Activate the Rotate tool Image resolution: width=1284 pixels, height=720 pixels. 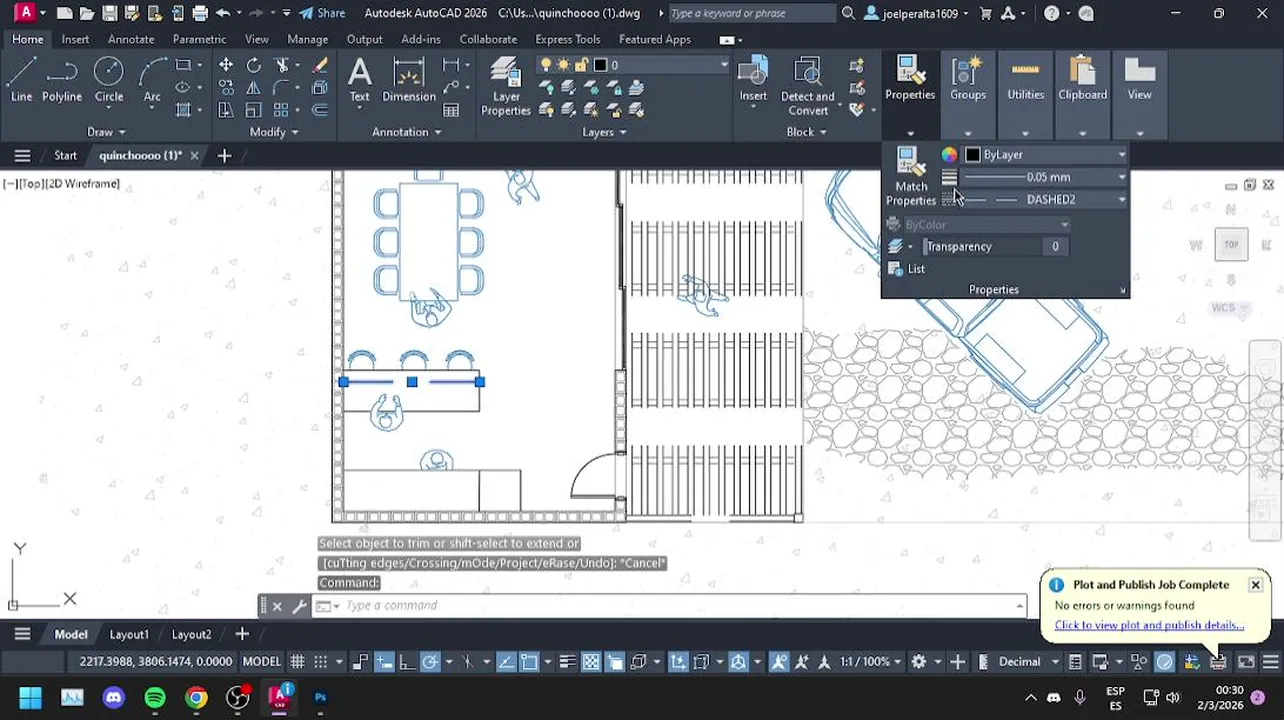point(254,65)
